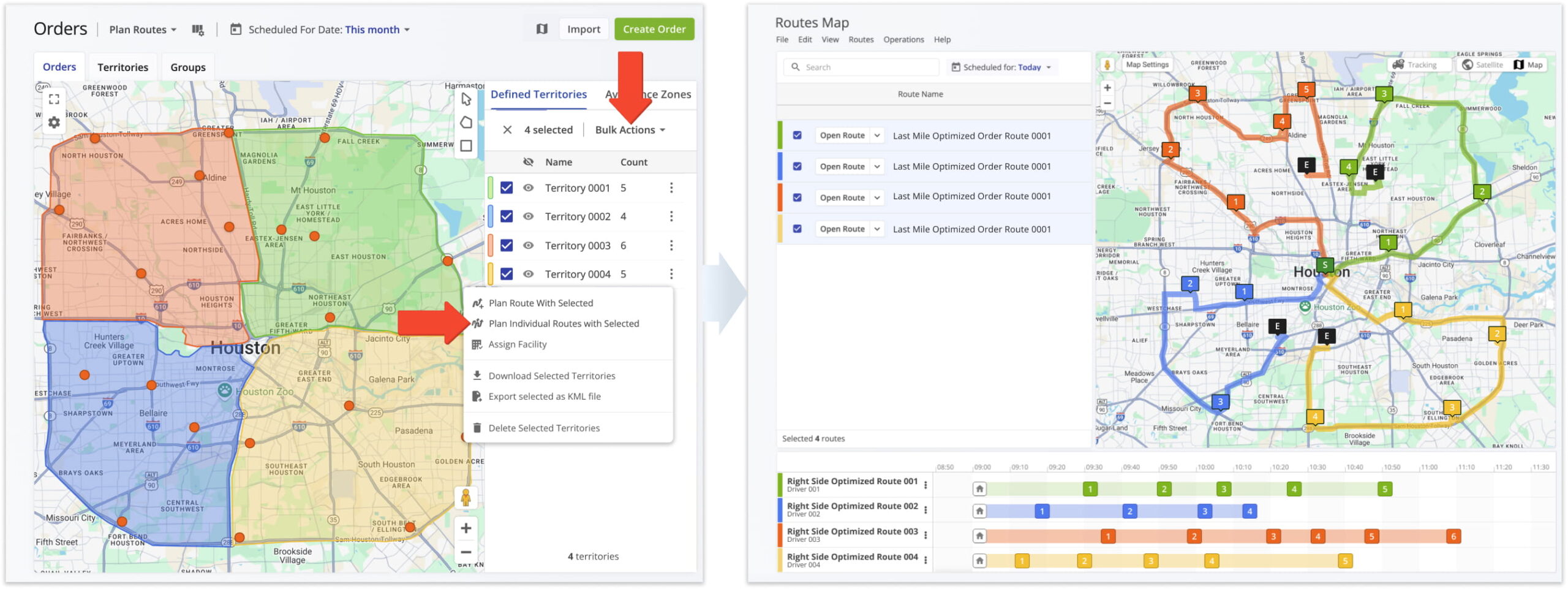This screenshot has height=589, width=1568.
Task: Clear selection with the X icon
Action: tap(507, 130)
